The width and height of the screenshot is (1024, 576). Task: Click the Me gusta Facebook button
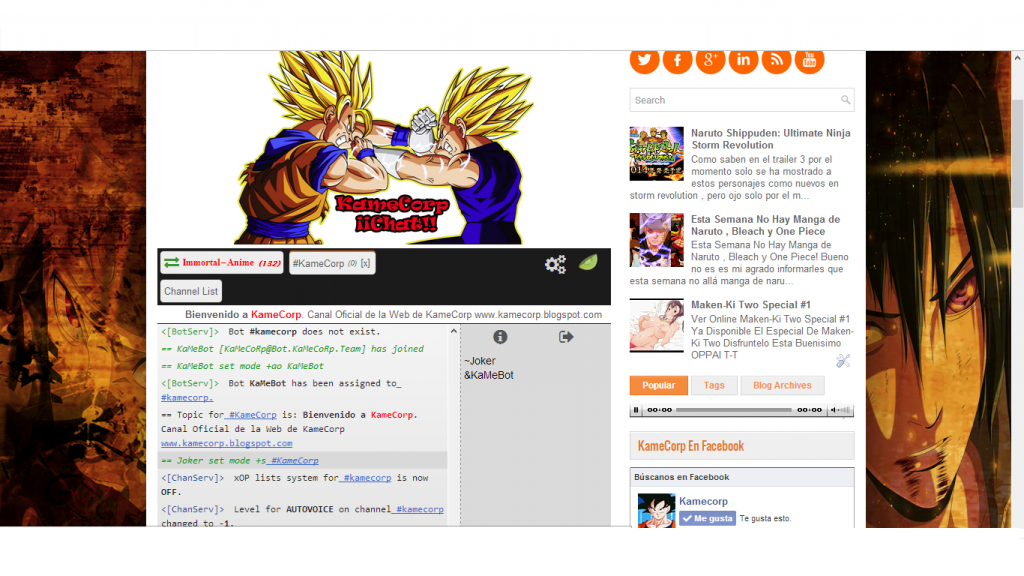pos(707,519)
